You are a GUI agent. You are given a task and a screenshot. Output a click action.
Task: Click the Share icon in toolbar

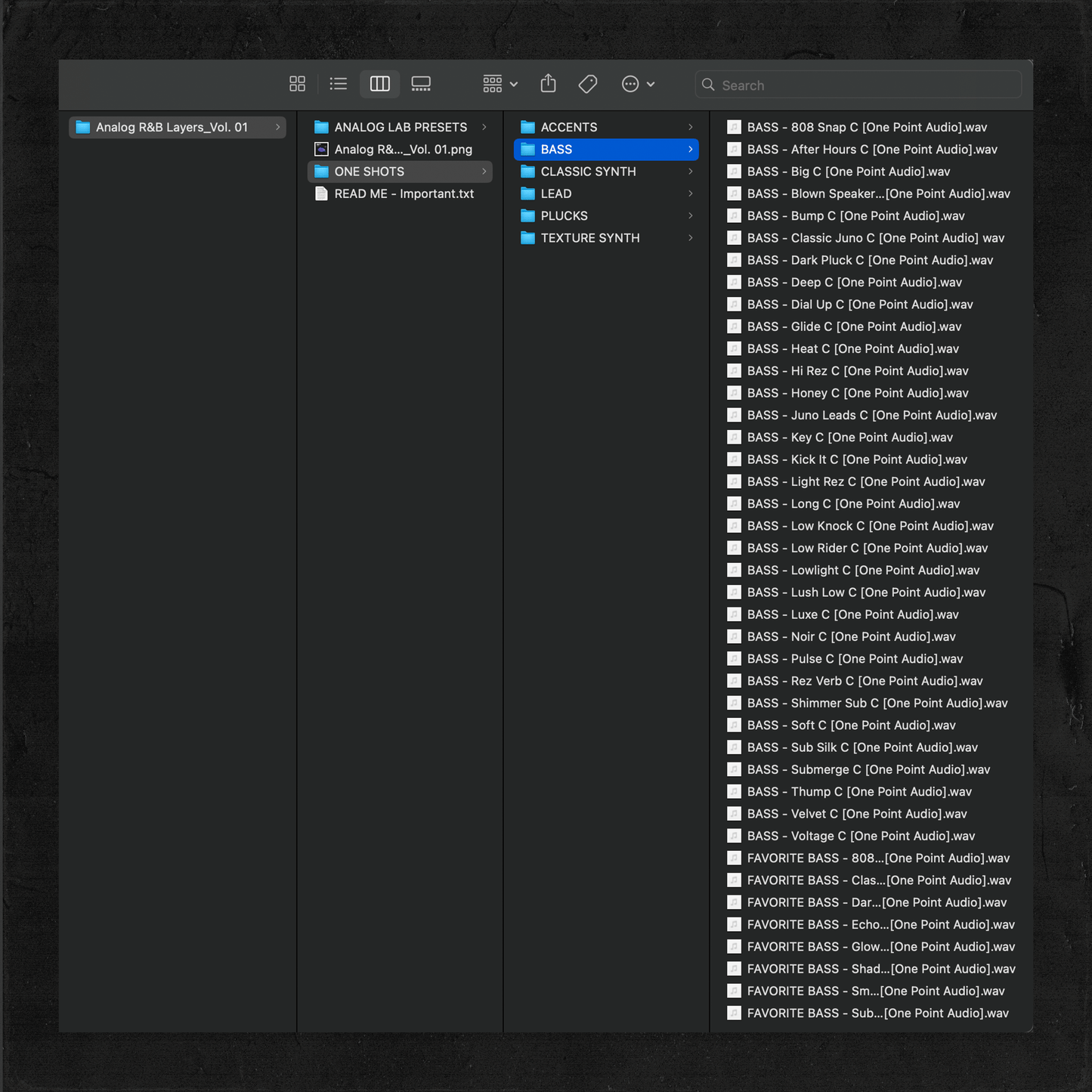pyautogui.click(x=549, y=84)
